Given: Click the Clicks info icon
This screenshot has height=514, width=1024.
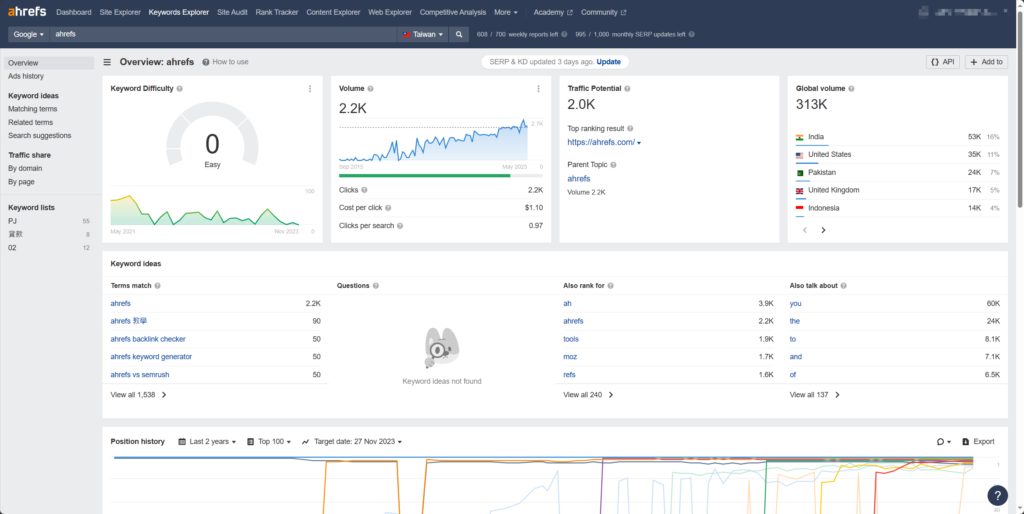Looking at the screenshot, I should pos(364,190).
